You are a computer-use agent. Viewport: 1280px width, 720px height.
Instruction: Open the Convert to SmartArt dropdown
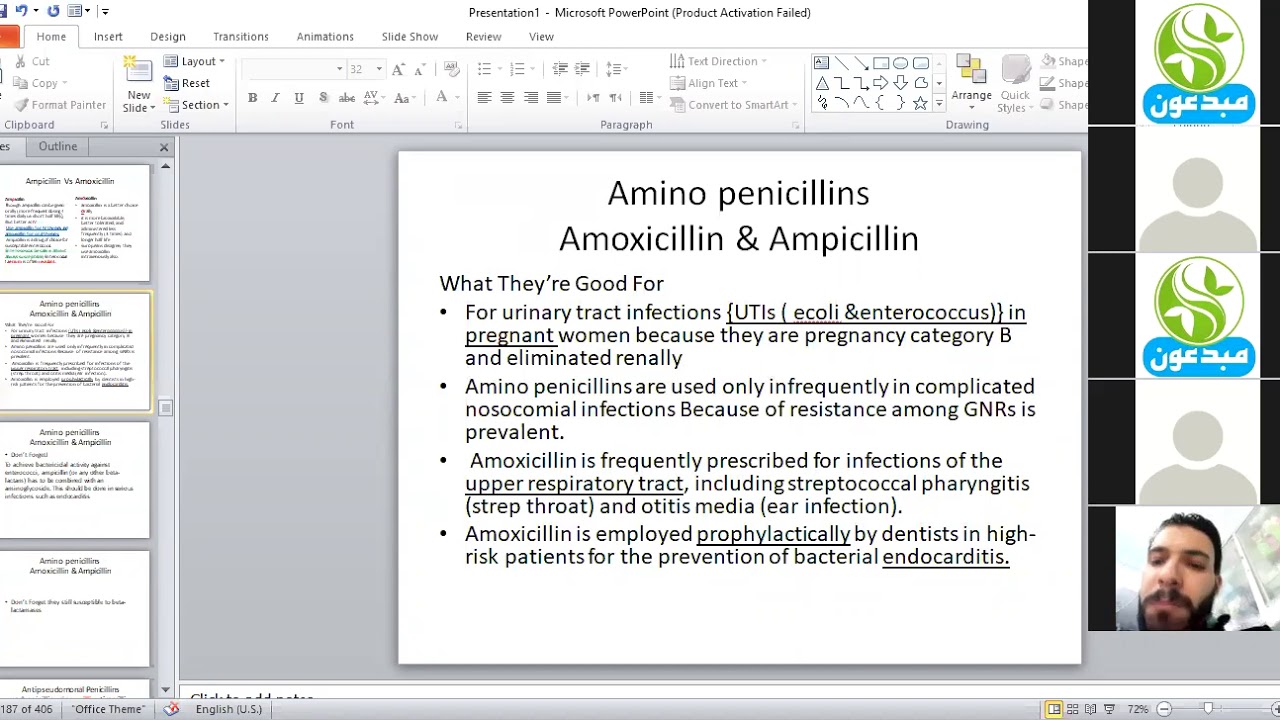734,105
